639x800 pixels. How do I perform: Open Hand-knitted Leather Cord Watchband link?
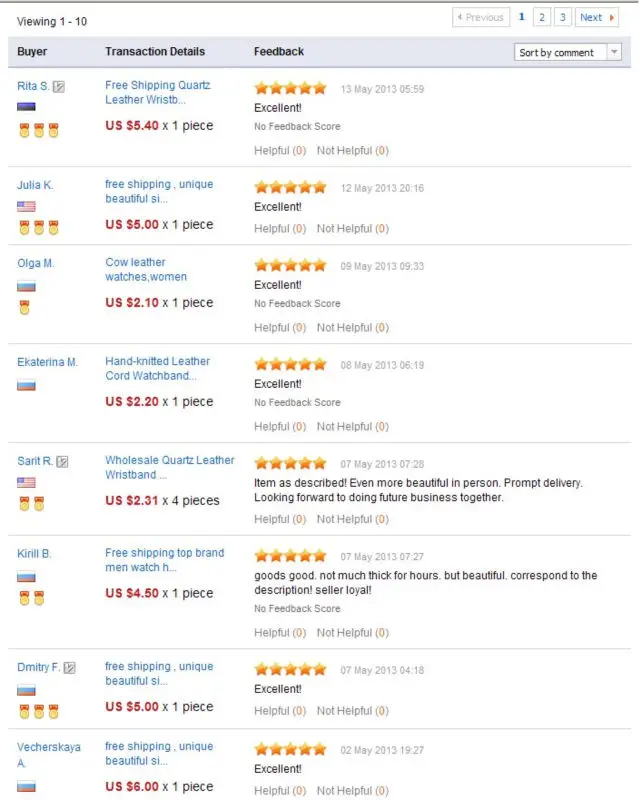(x=157, y=368)
